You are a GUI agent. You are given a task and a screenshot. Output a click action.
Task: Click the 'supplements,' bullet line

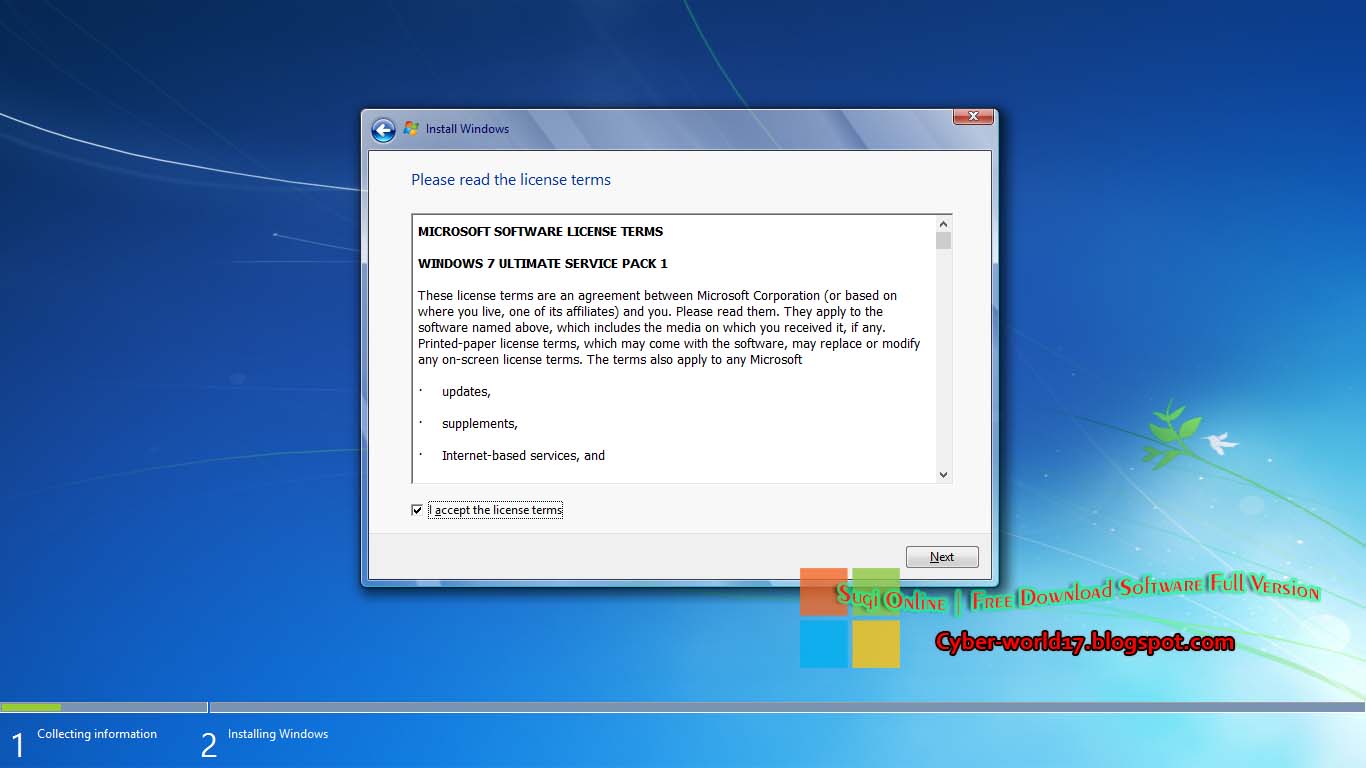(x=480, y=423)
